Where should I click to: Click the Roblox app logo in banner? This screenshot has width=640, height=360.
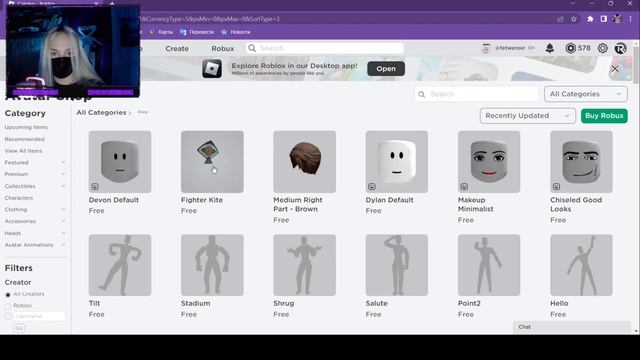click(212, 69)
